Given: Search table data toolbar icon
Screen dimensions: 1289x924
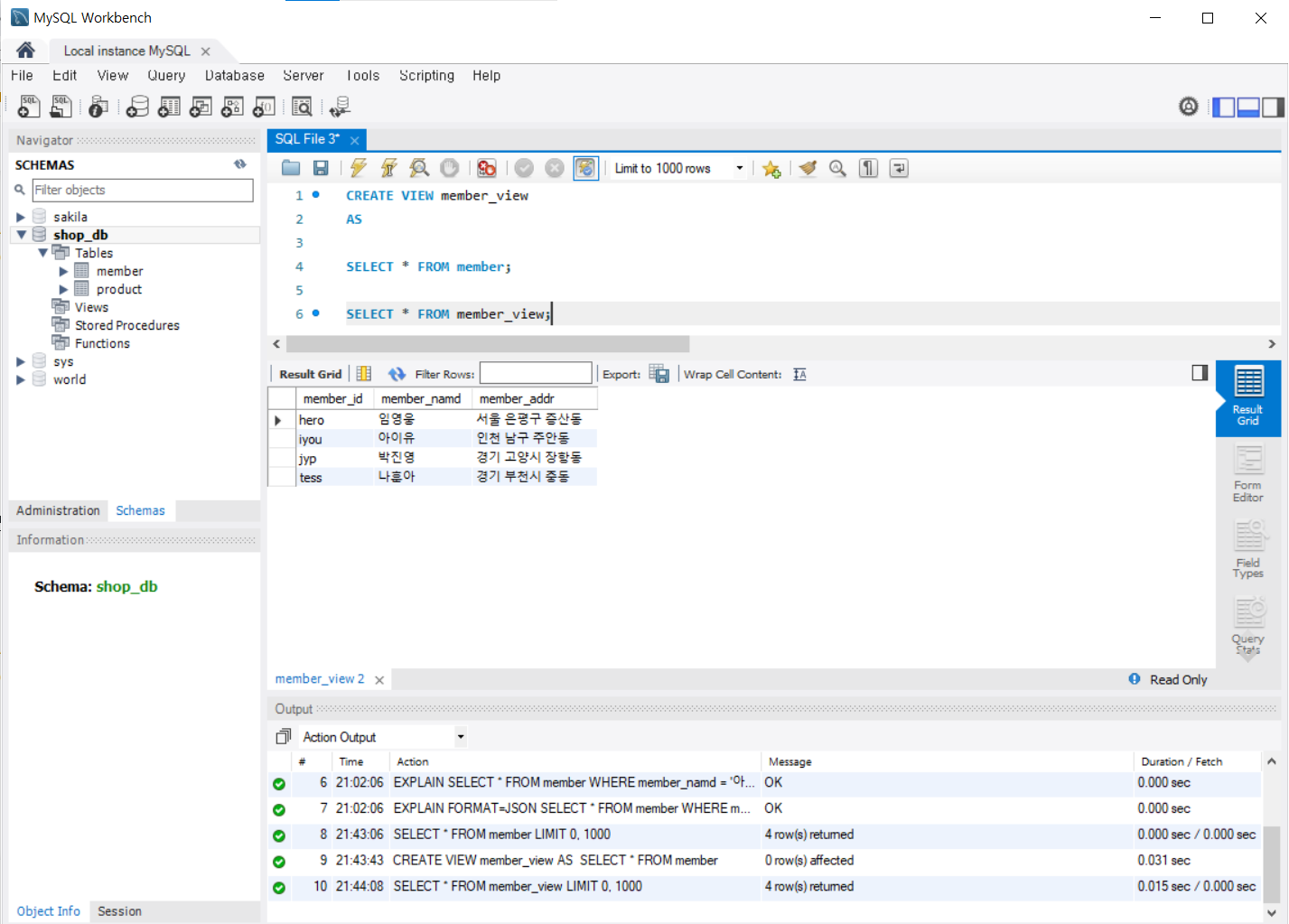Looking at the screenshot, I should (x=302, y=107).
